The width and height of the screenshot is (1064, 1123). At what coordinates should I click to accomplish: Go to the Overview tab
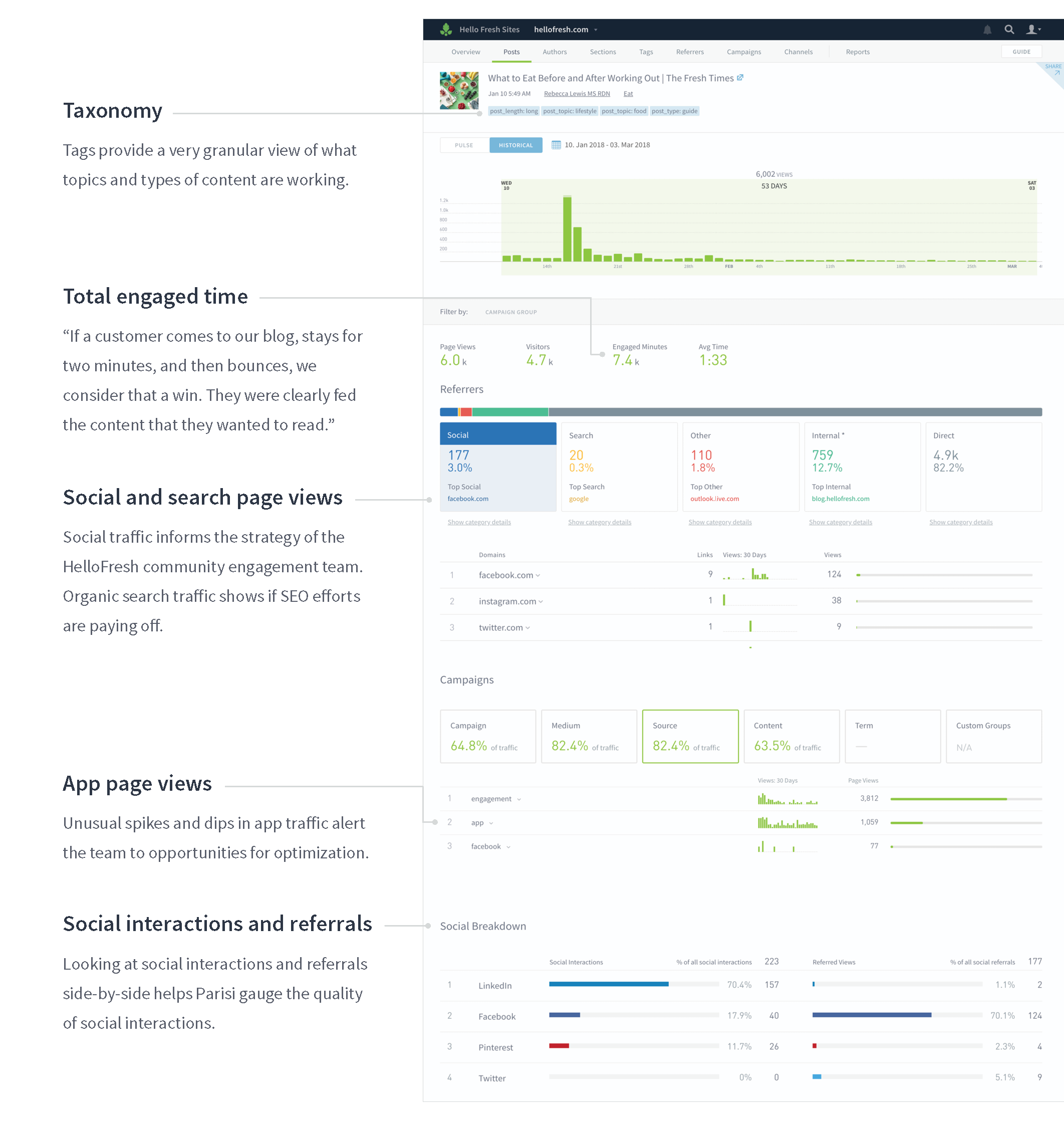tap(466, 52)
